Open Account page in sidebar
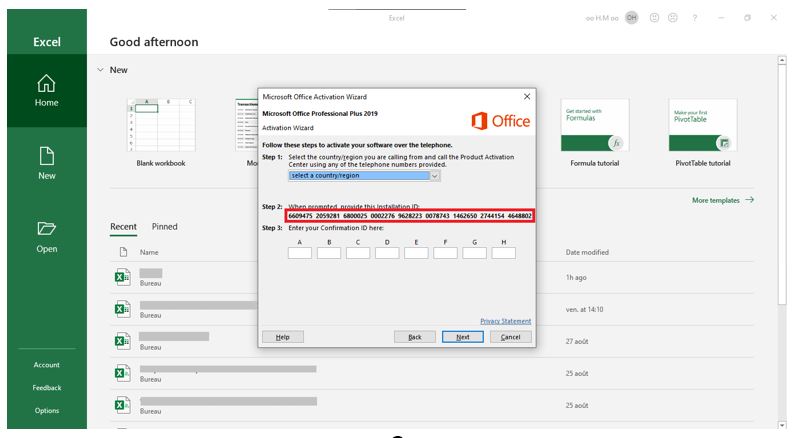Viewport: 796px width, 438px height. (47, 365)
